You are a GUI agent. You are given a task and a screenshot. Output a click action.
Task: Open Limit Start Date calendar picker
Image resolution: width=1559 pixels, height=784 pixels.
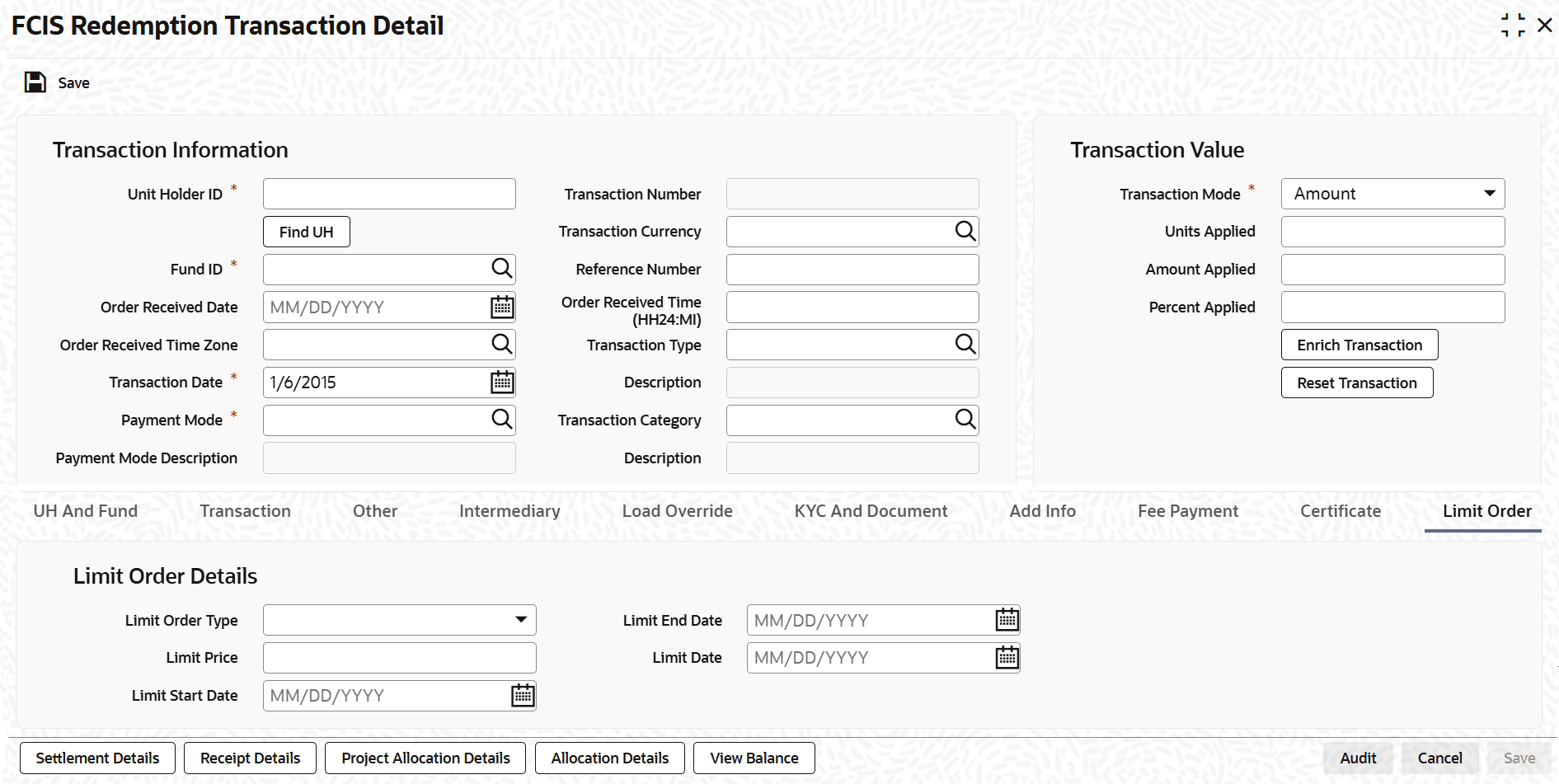(x=523, y=696)
